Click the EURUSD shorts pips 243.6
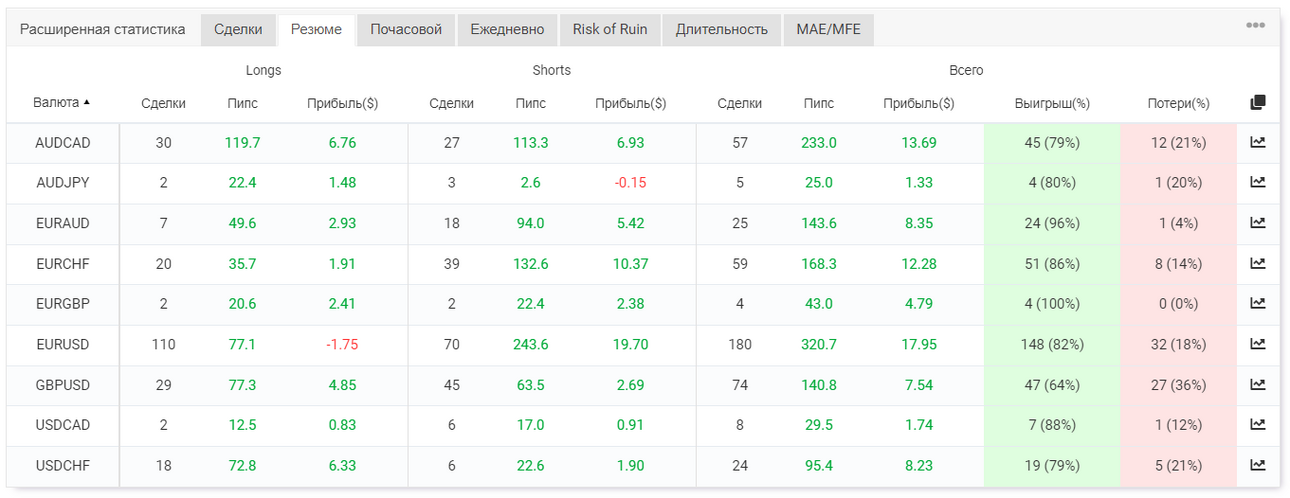Viewport: 1290px width, 498px height. tap(530, 344)
